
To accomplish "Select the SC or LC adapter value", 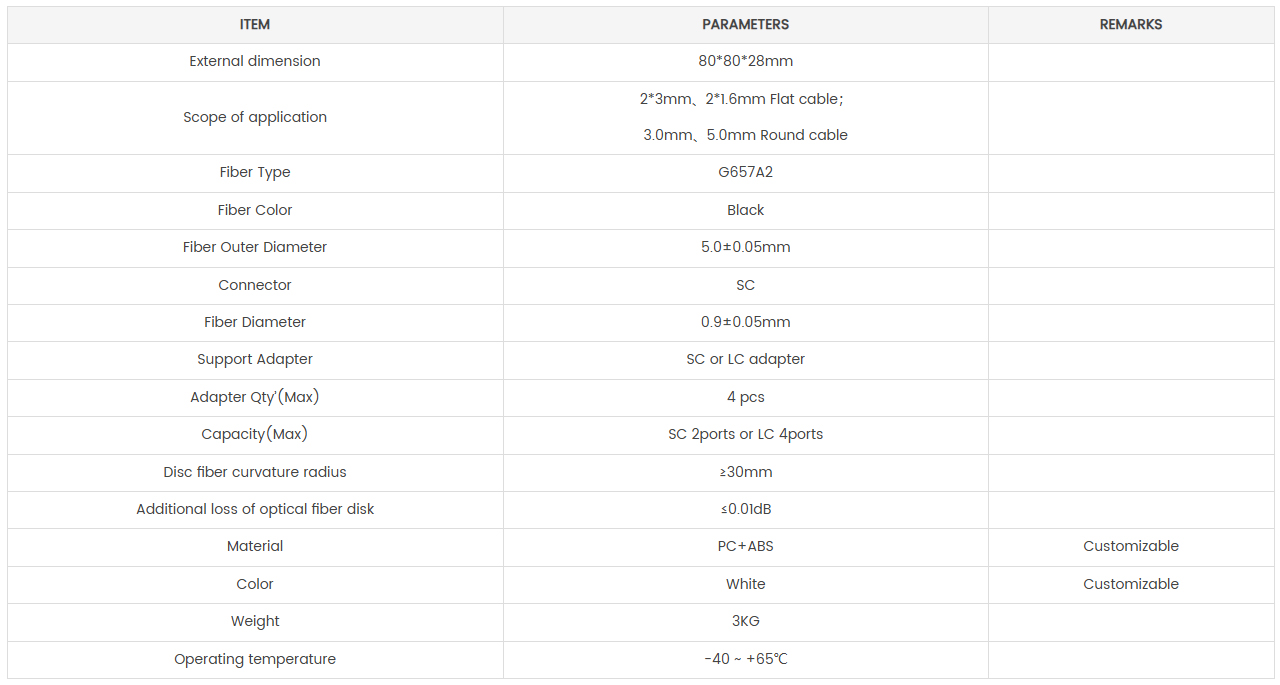I will point(745,359).
